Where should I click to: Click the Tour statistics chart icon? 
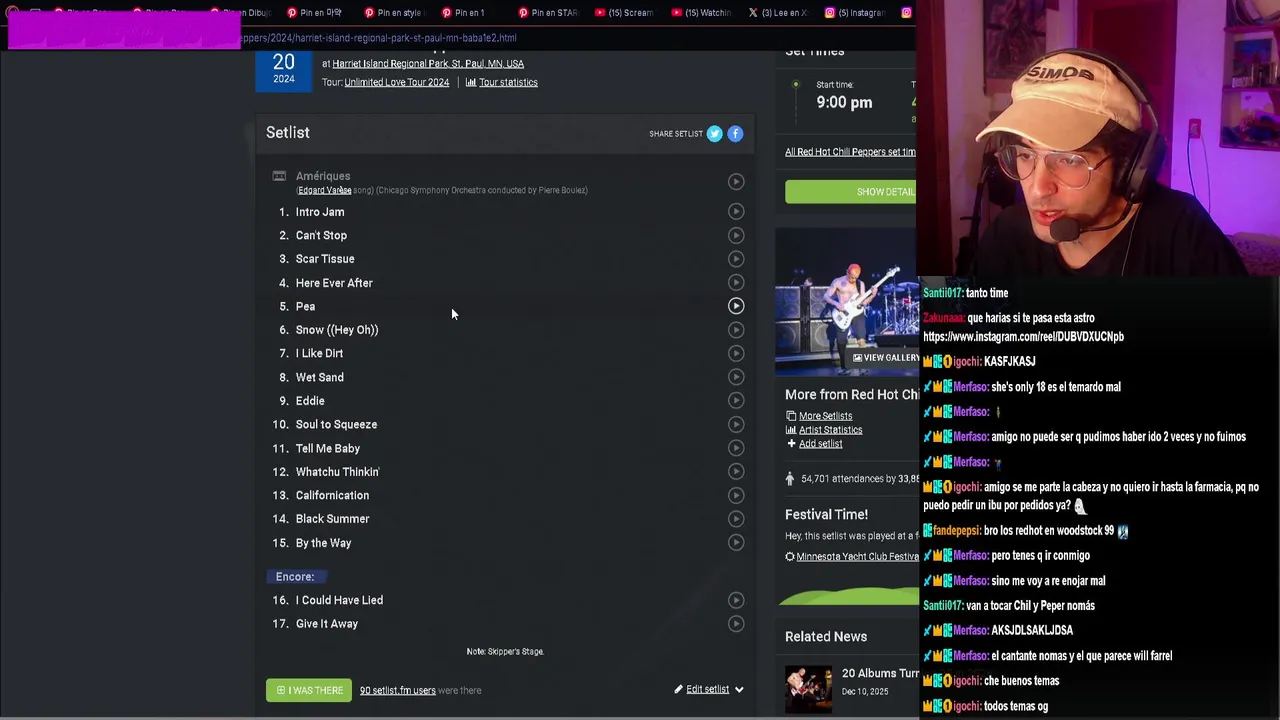click(471, 82)
